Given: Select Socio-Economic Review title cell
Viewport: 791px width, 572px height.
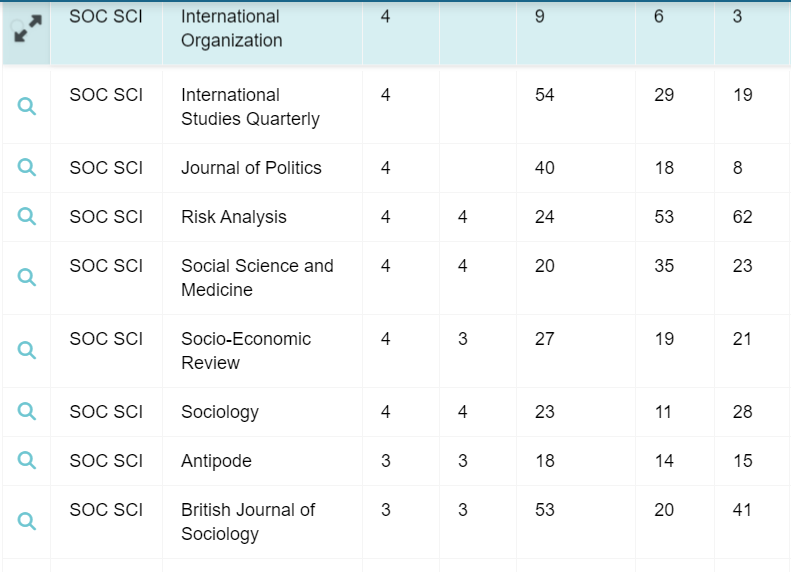Looking at the screenshot, I should click(x=245, y=351).
